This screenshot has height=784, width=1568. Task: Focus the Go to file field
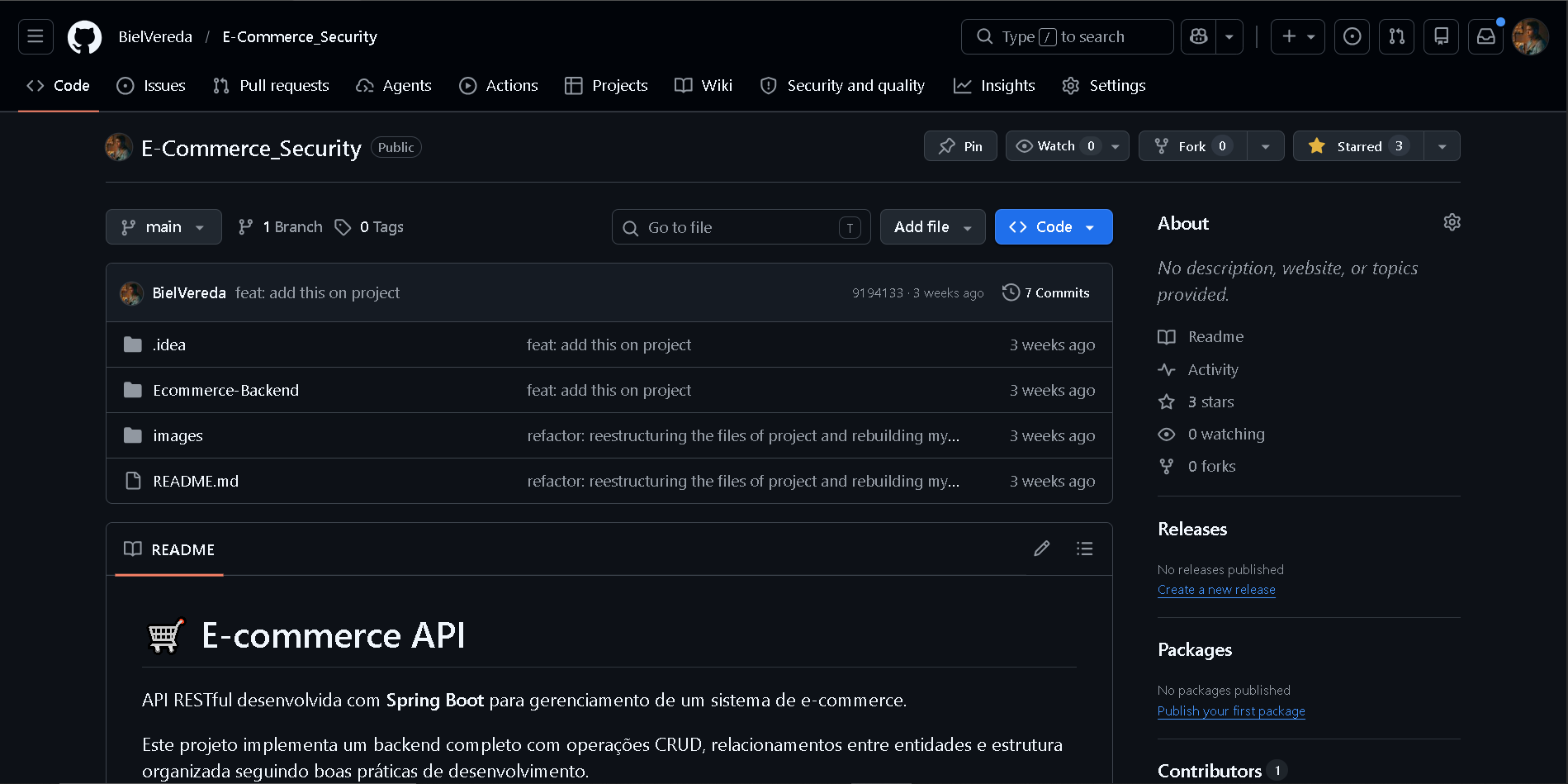click(x=741, y=227)
